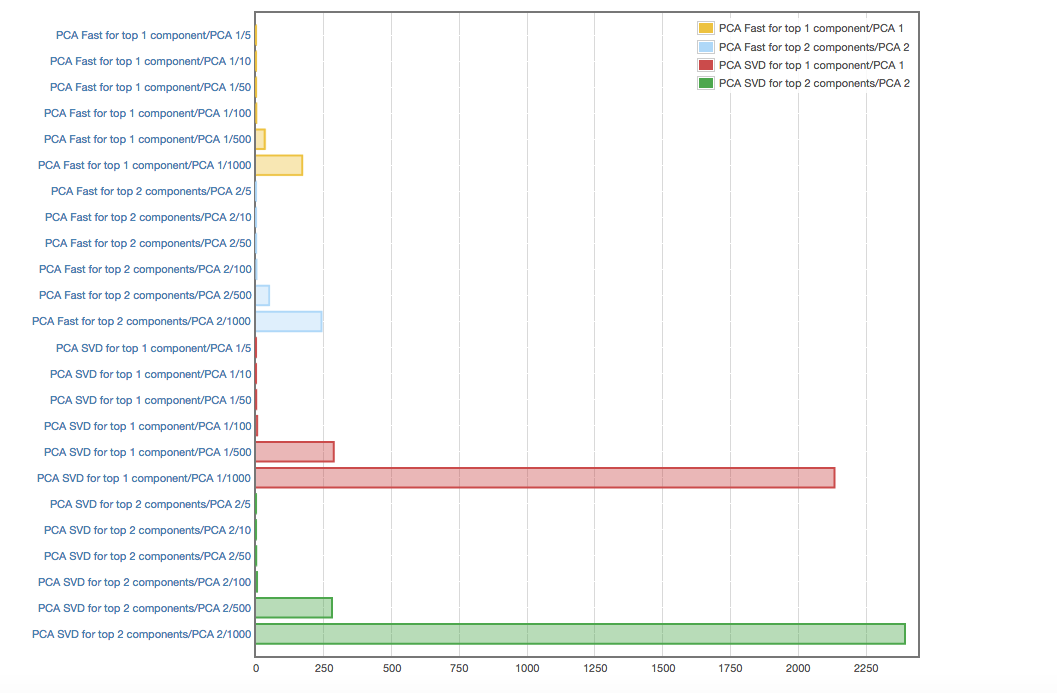This screenshot has height=693, width=1057.
Task: Click the red PCA SVD 1/500 bar
Action: click(295, 452)
